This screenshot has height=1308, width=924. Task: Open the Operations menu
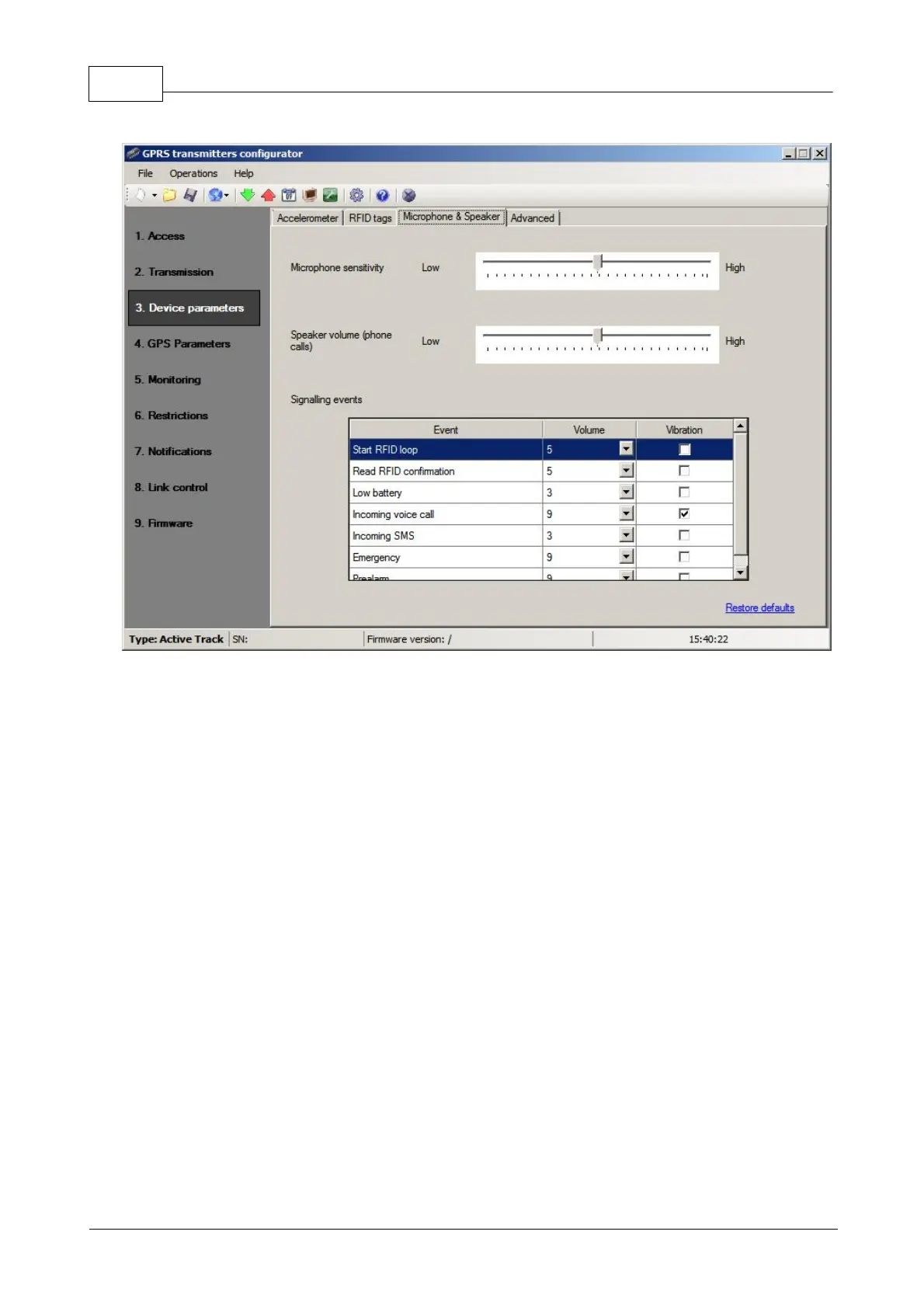(x=193, y=173)
